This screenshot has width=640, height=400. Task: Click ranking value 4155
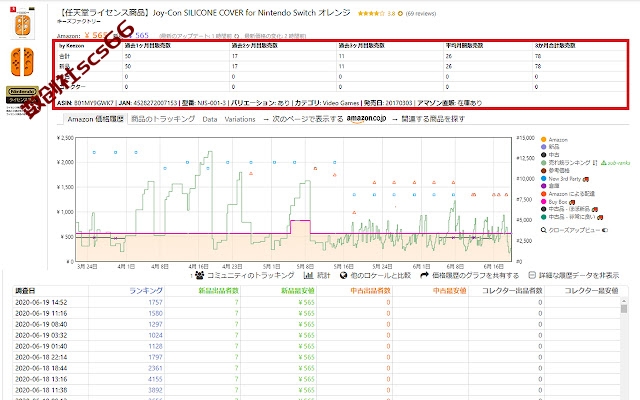pyautogui.click(x=155, y=379)
